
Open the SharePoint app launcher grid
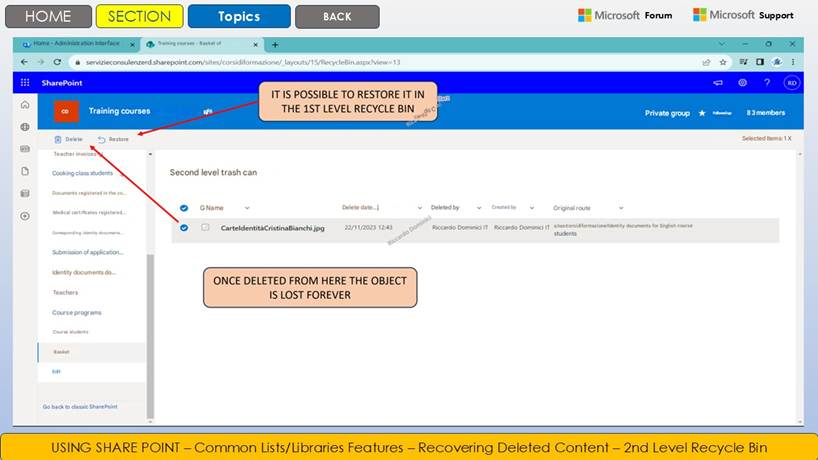[x=25, y=83]
